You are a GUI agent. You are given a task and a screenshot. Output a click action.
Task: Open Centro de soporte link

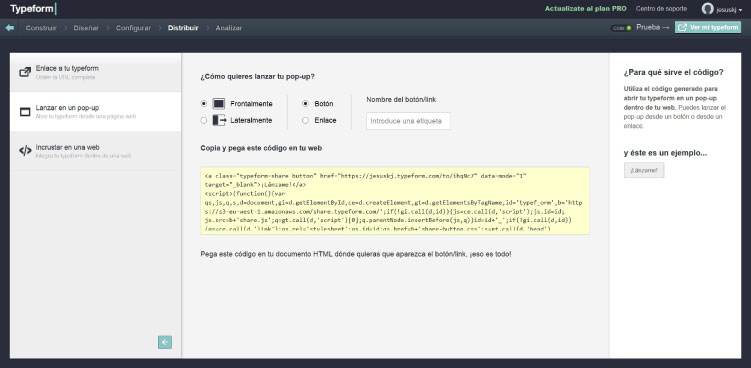661,9
